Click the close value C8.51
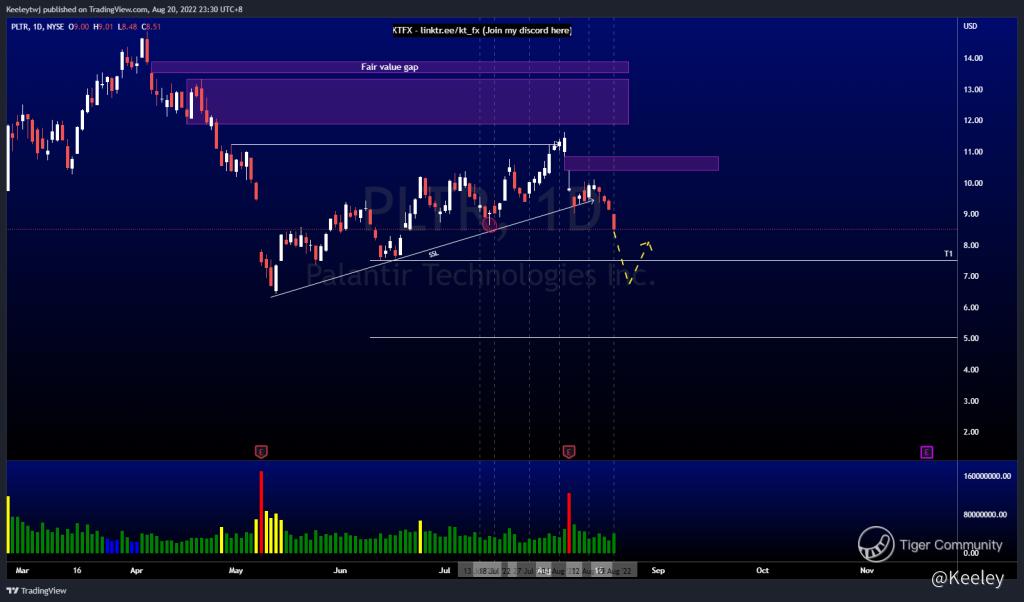This screenshot has width=1024, height=602. tap(151, 27)
